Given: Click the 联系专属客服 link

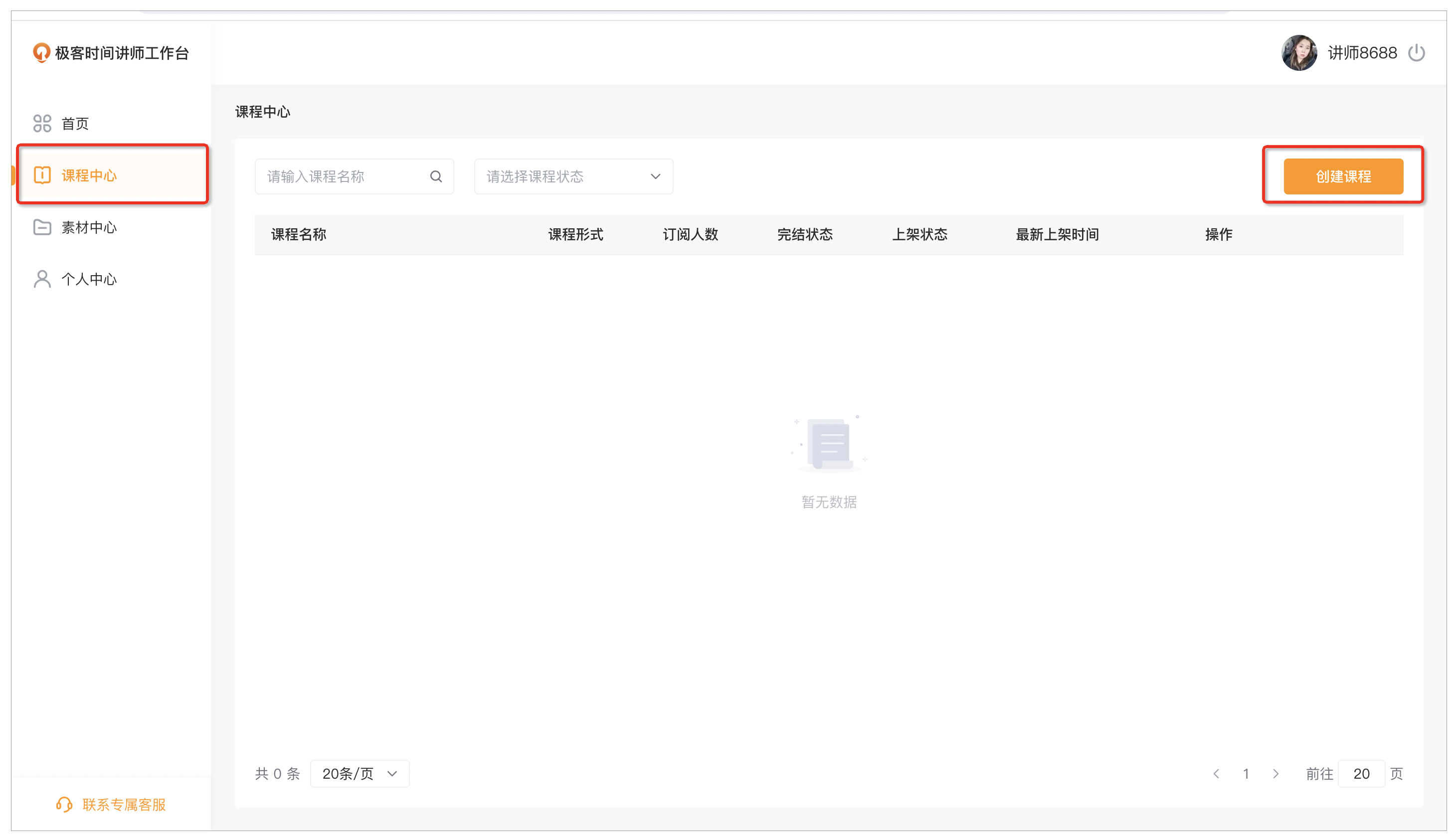Looking at the screenshot, I should click(x=124, y=804).
